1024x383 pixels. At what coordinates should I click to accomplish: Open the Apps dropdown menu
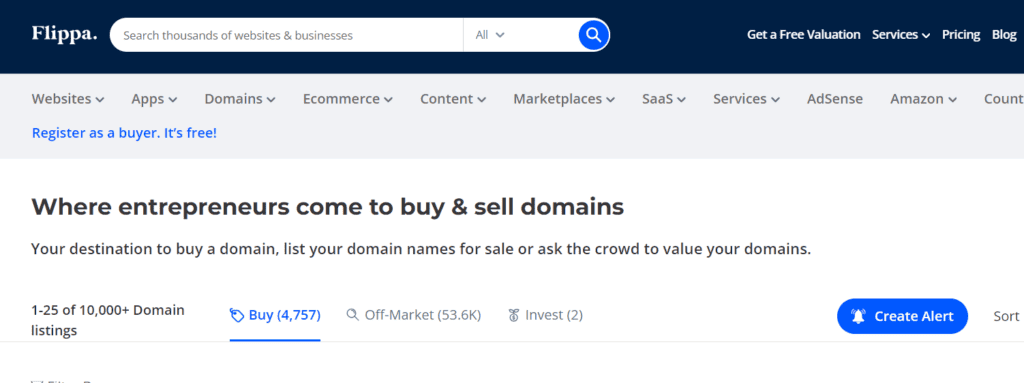point(154,99)
